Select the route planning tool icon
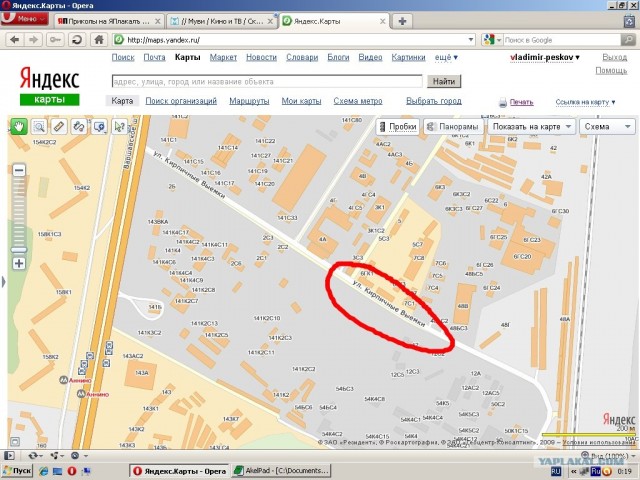 (x=79, y=127)
